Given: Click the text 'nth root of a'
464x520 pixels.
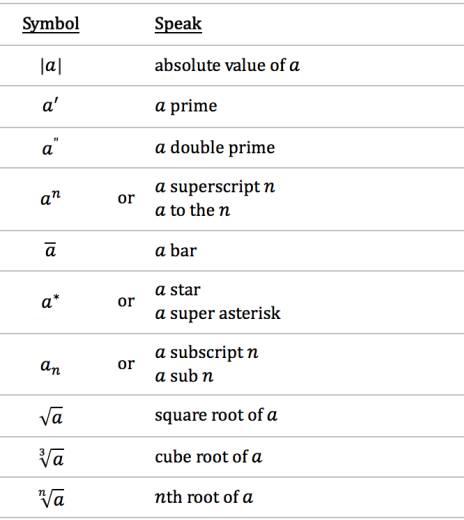Looking at the screenshot, I should (204, 498).
